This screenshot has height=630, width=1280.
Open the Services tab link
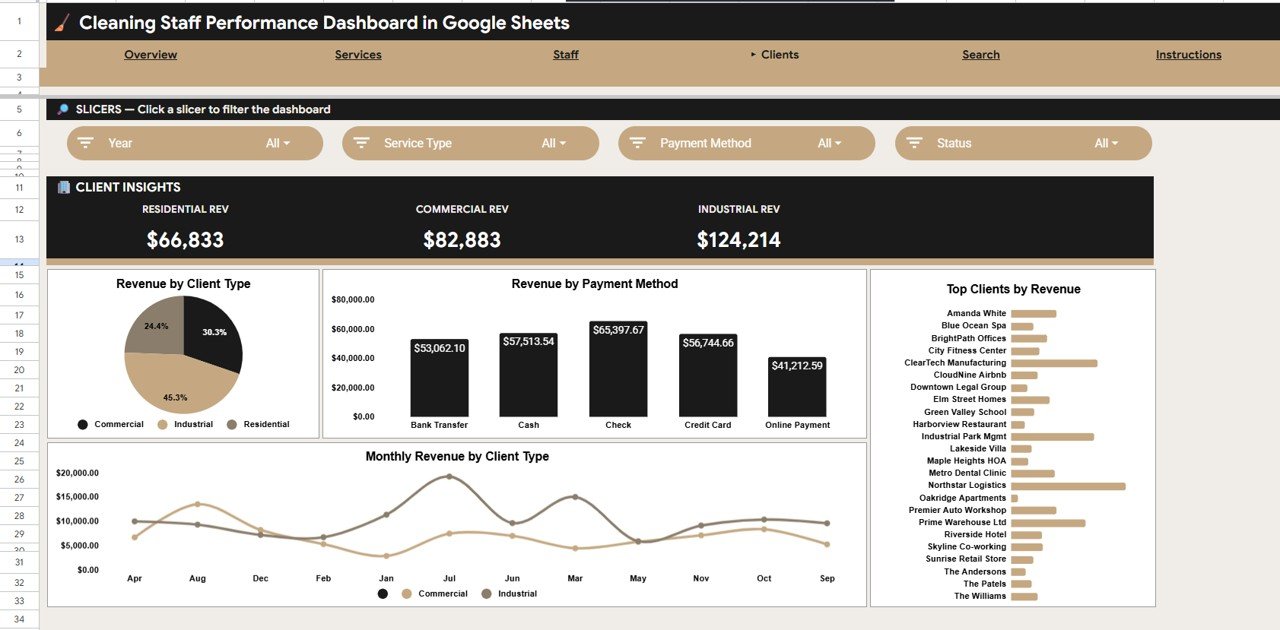pyautogui.click(x=358, y=55)
